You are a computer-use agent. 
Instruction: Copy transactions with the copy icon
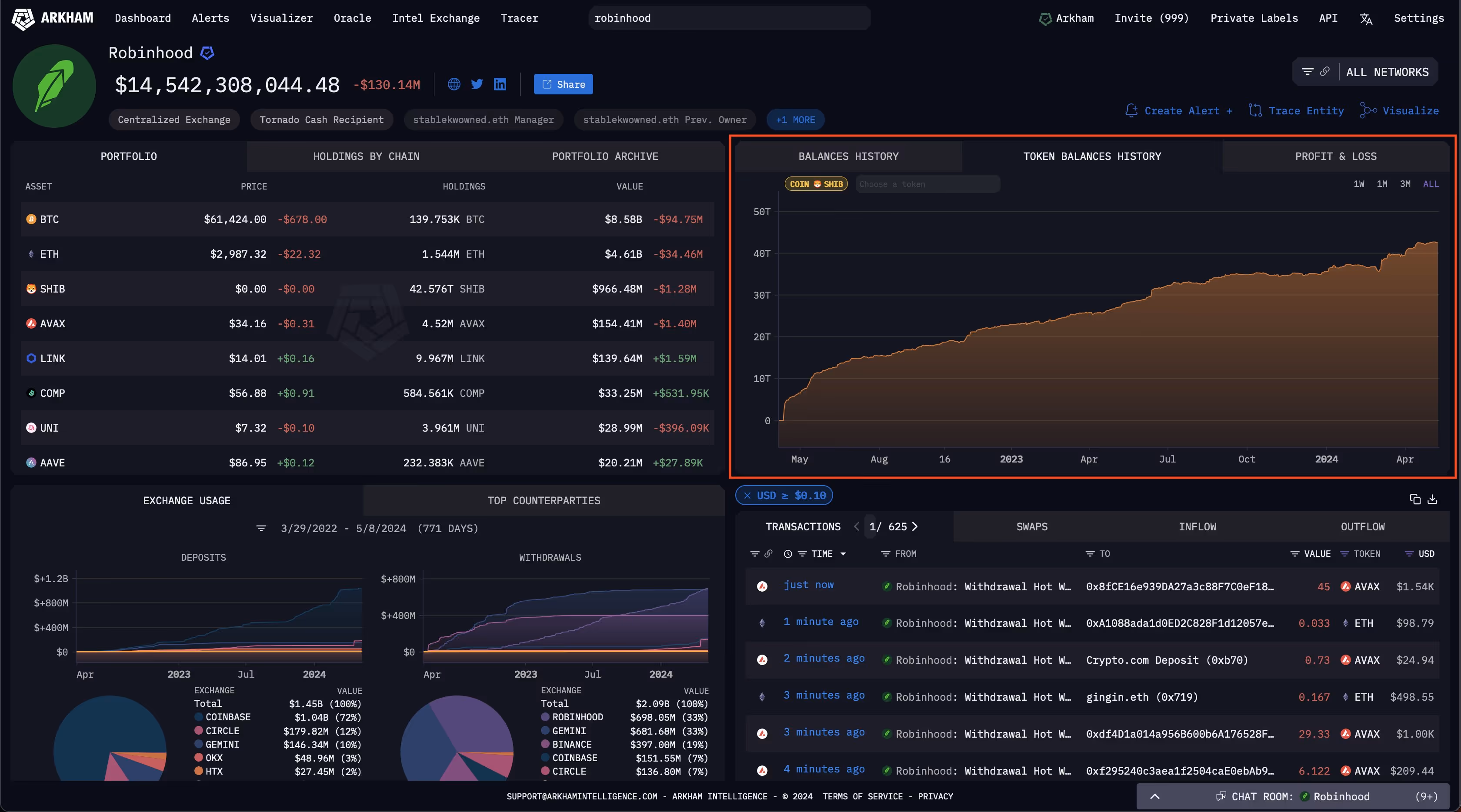(1414, 499)
